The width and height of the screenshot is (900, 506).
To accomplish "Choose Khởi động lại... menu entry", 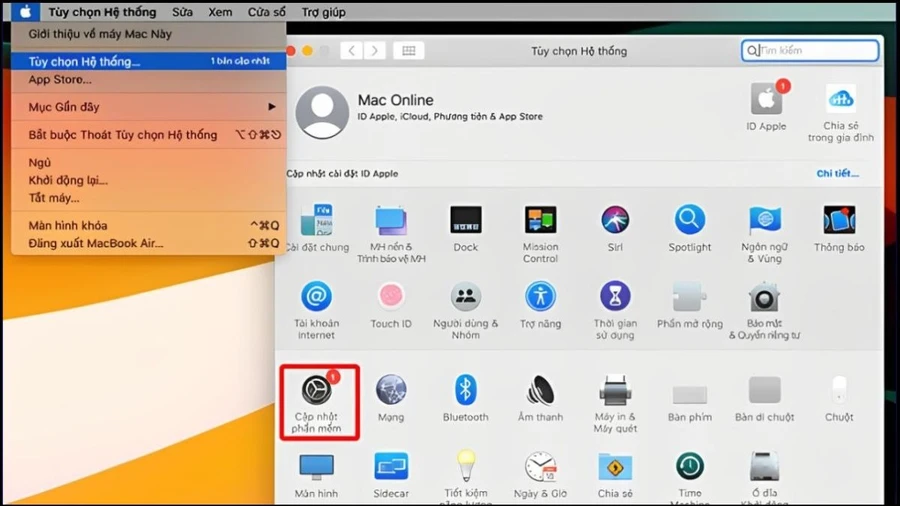I will click(149, 180).
